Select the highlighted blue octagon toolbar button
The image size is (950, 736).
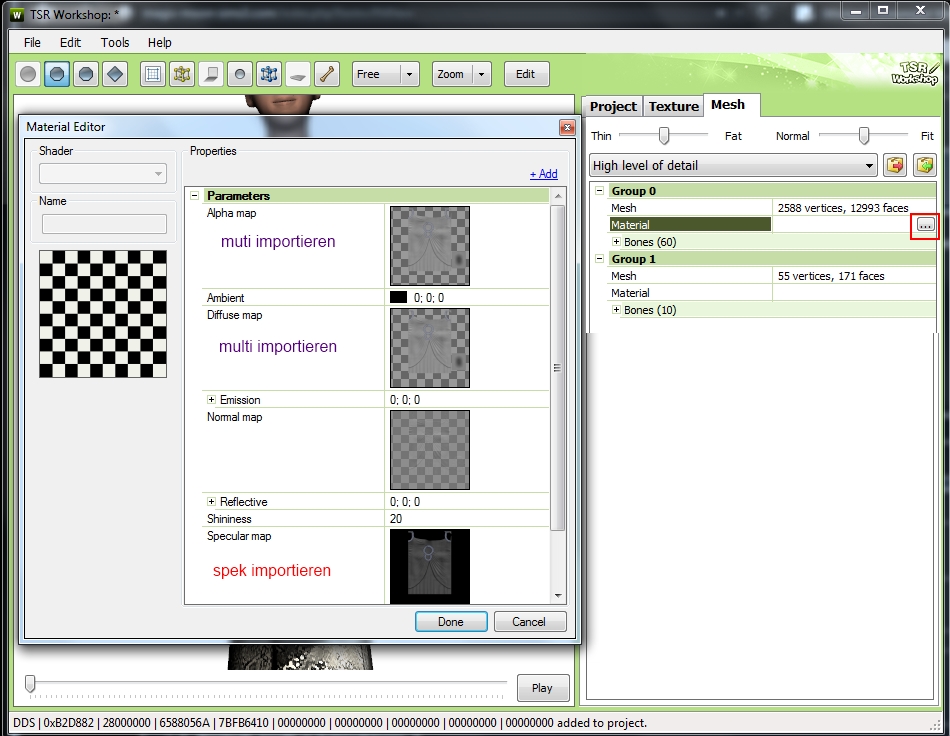[x=58, y=74]
